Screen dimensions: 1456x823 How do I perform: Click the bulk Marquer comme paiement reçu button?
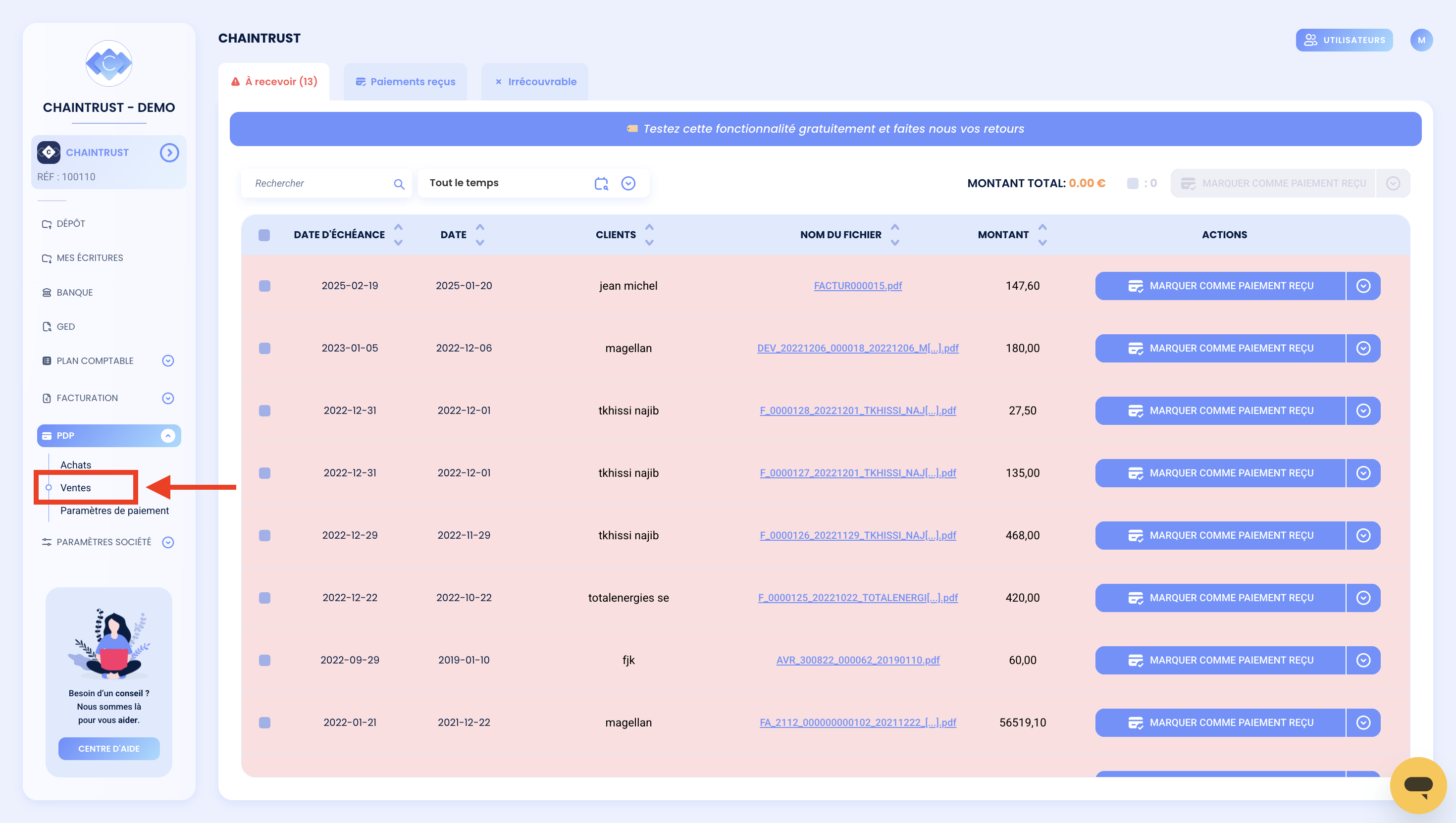click(1273, 183)
